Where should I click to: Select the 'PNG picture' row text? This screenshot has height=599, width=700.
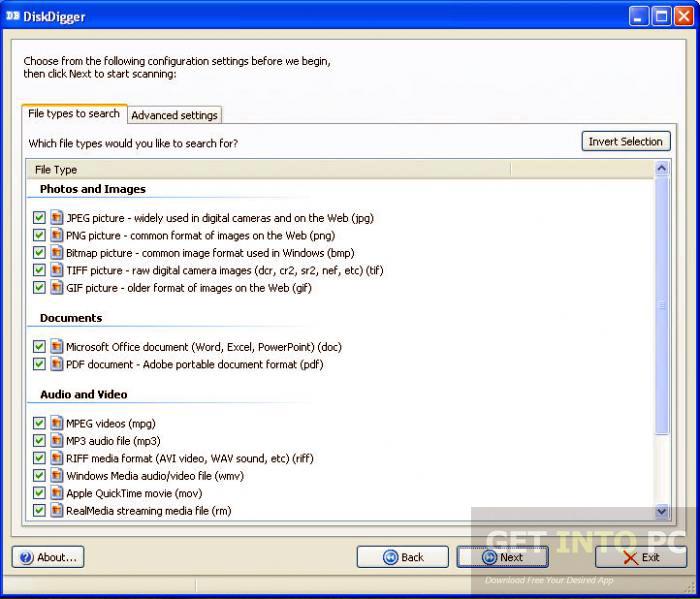(x=200, y=235)
